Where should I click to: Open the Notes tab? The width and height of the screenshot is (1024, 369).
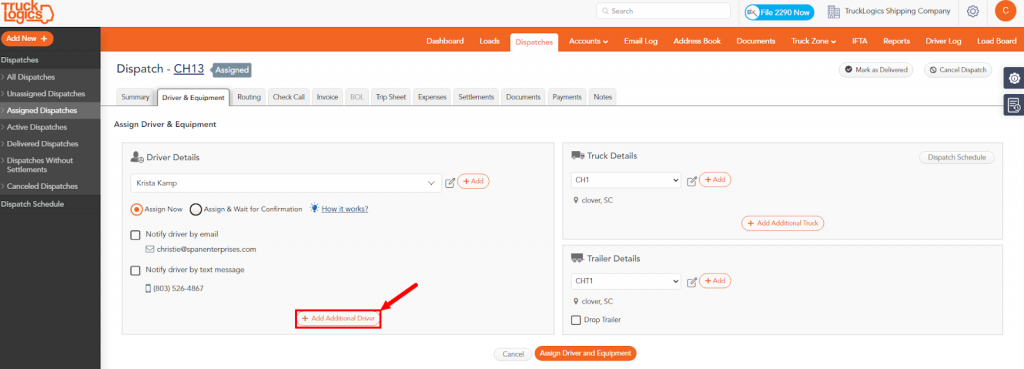click(x=603, y=97)
